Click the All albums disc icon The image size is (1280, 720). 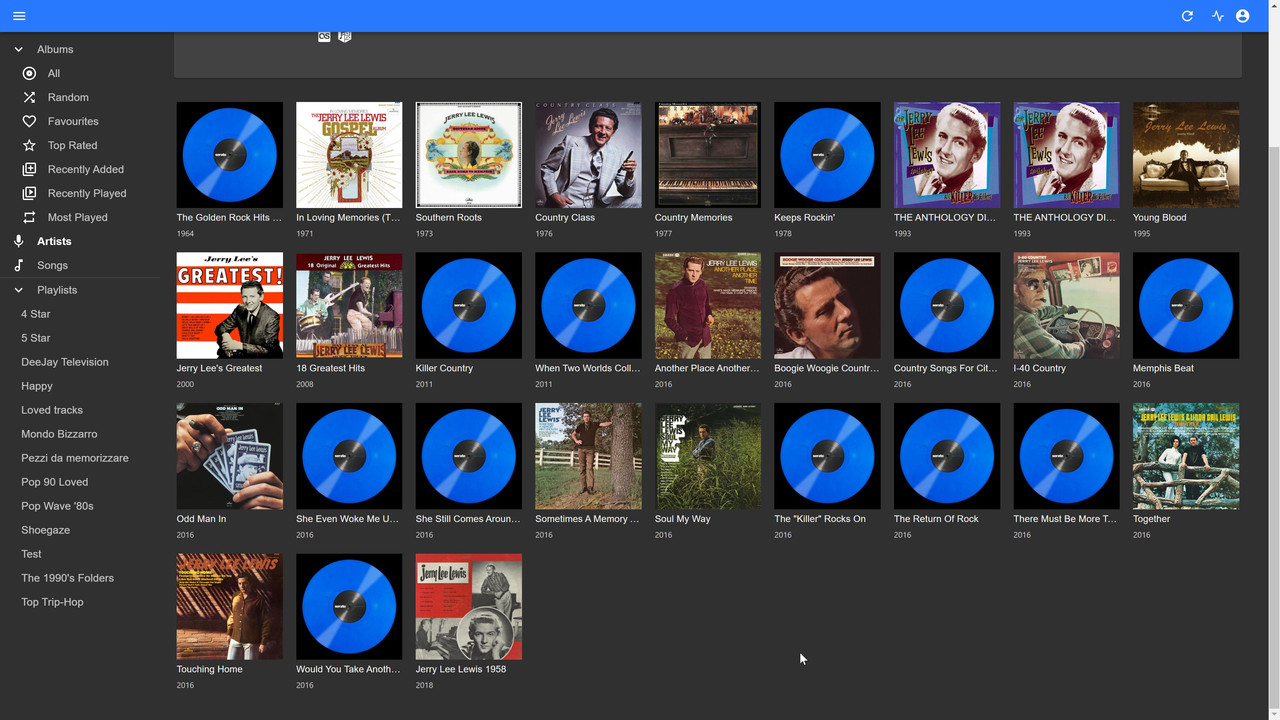(x=29, y=73)
